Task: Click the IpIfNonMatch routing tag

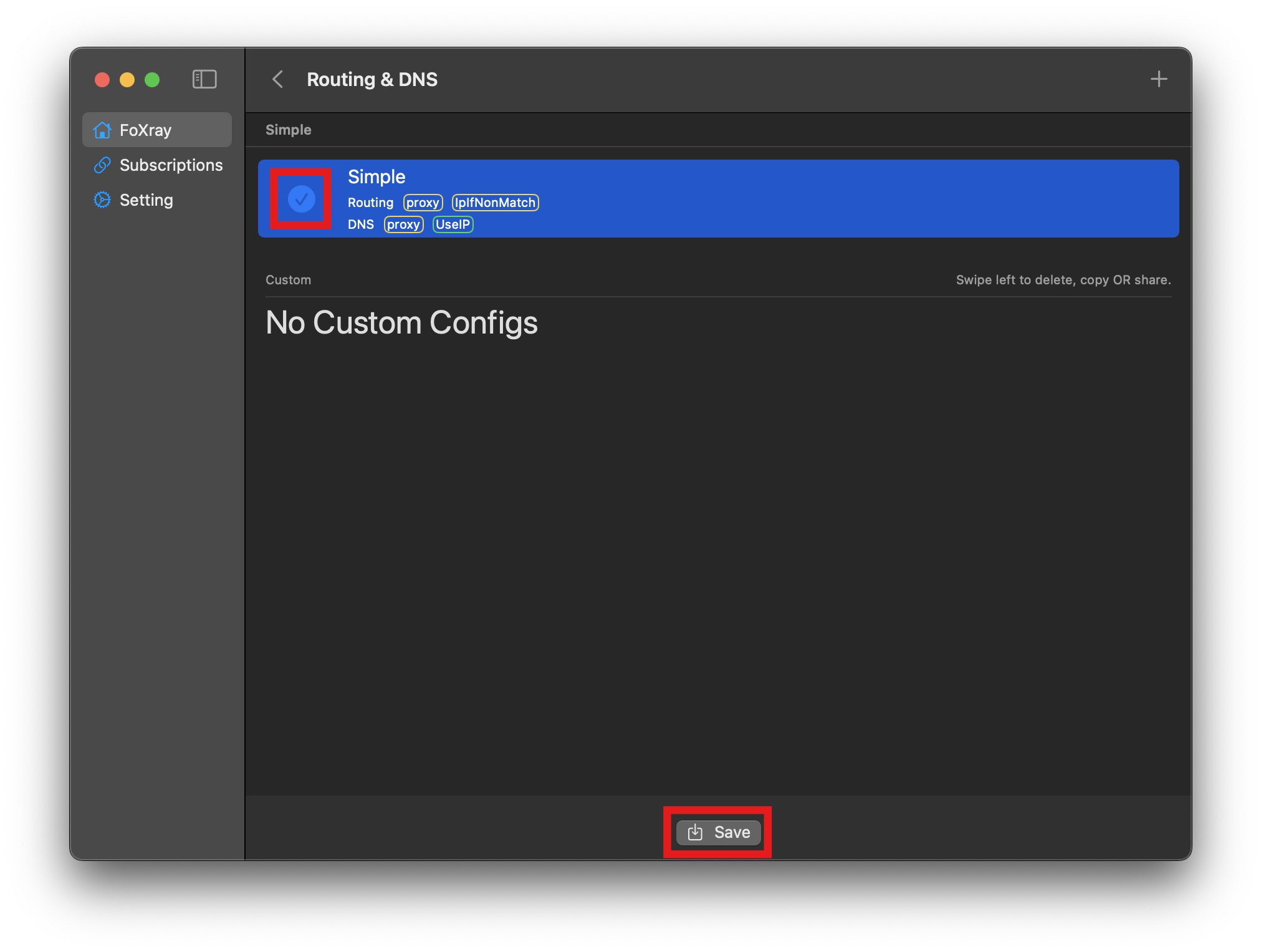Action: [495, 203]
